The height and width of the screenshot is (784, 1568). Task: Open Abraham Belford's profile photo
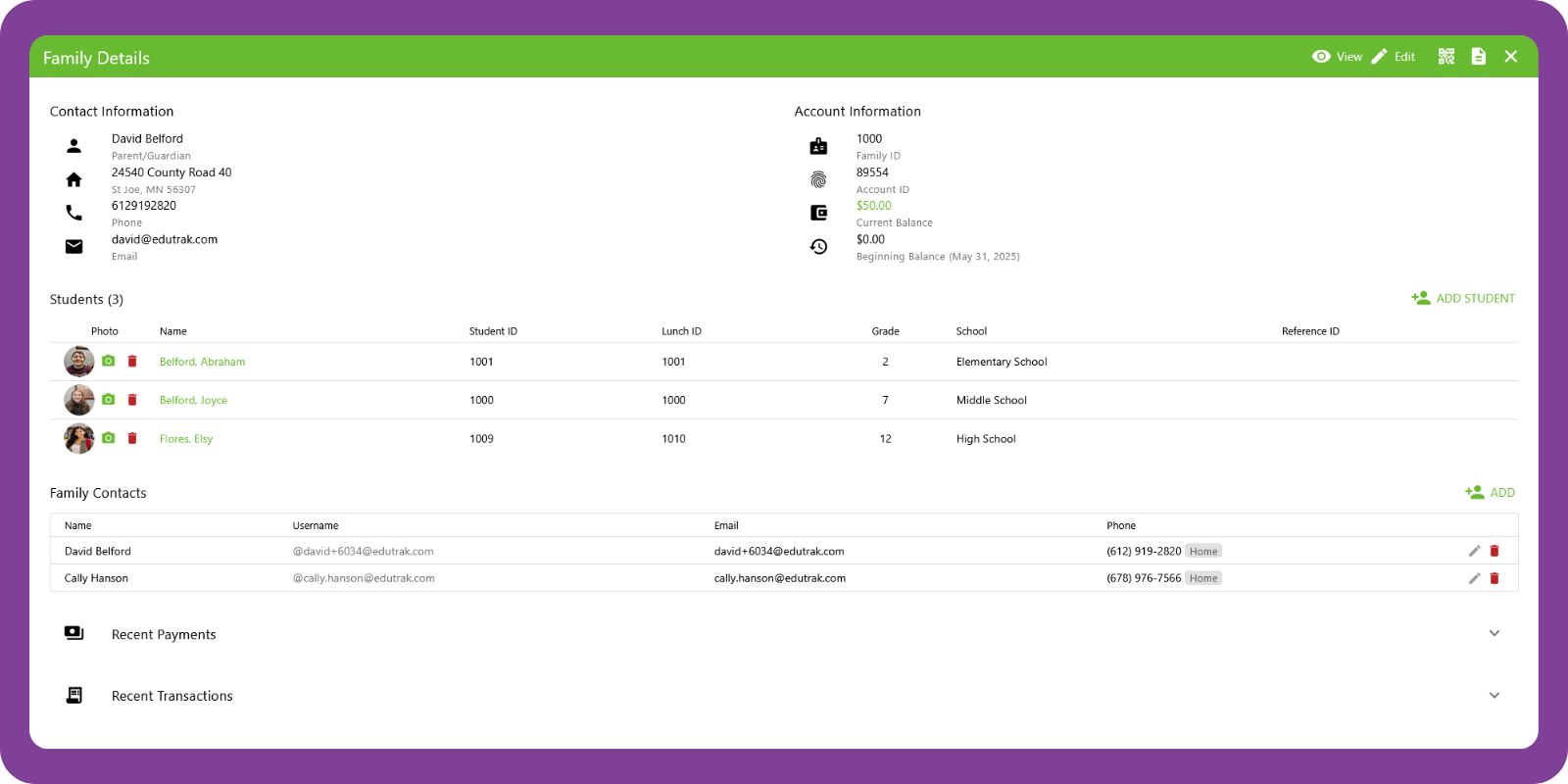click(x=79, y=362)
